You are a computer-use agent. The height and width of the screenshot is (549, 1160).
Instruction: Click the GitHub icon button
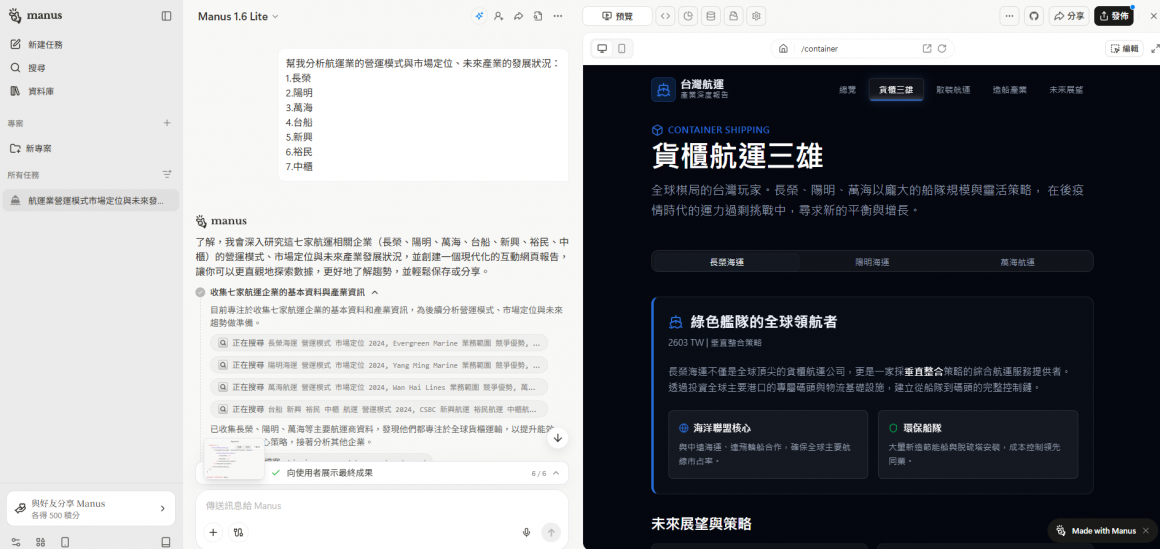pos(1034,16)
